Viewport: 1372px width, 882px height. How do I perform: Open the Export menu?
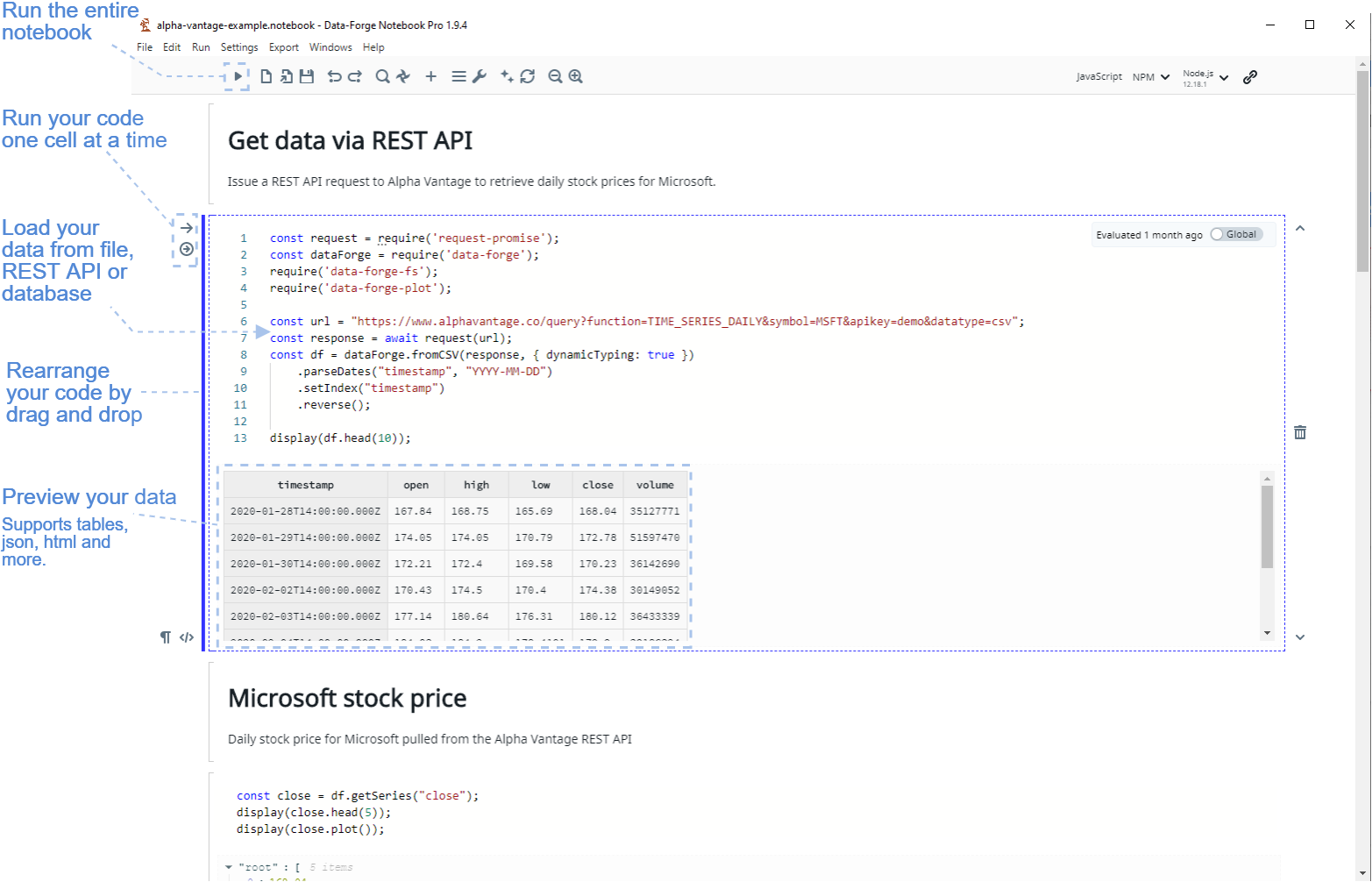(283, 47)
